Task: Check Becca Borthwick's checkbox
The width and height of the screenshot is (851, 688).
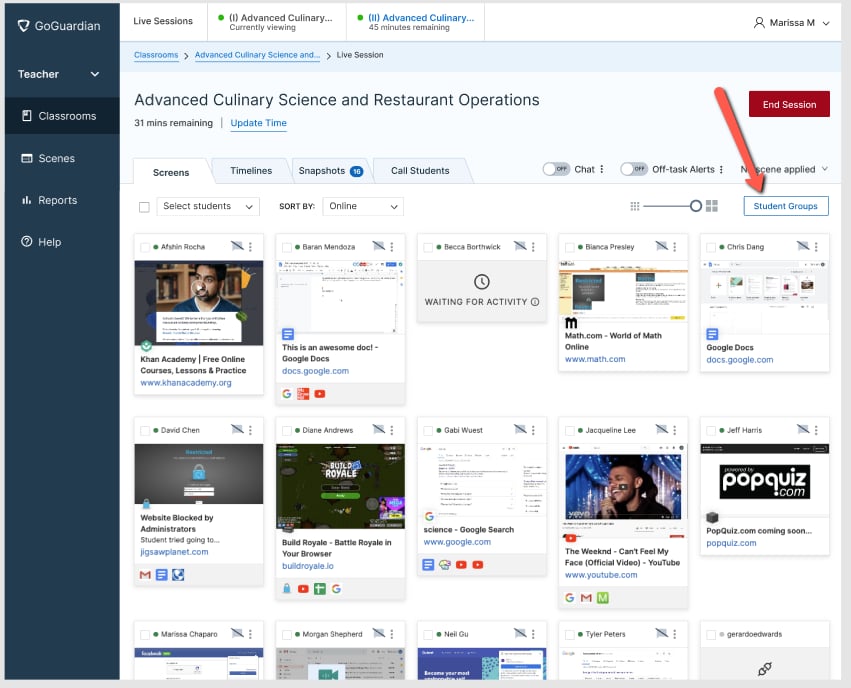Action: click(x=428, y=247)
